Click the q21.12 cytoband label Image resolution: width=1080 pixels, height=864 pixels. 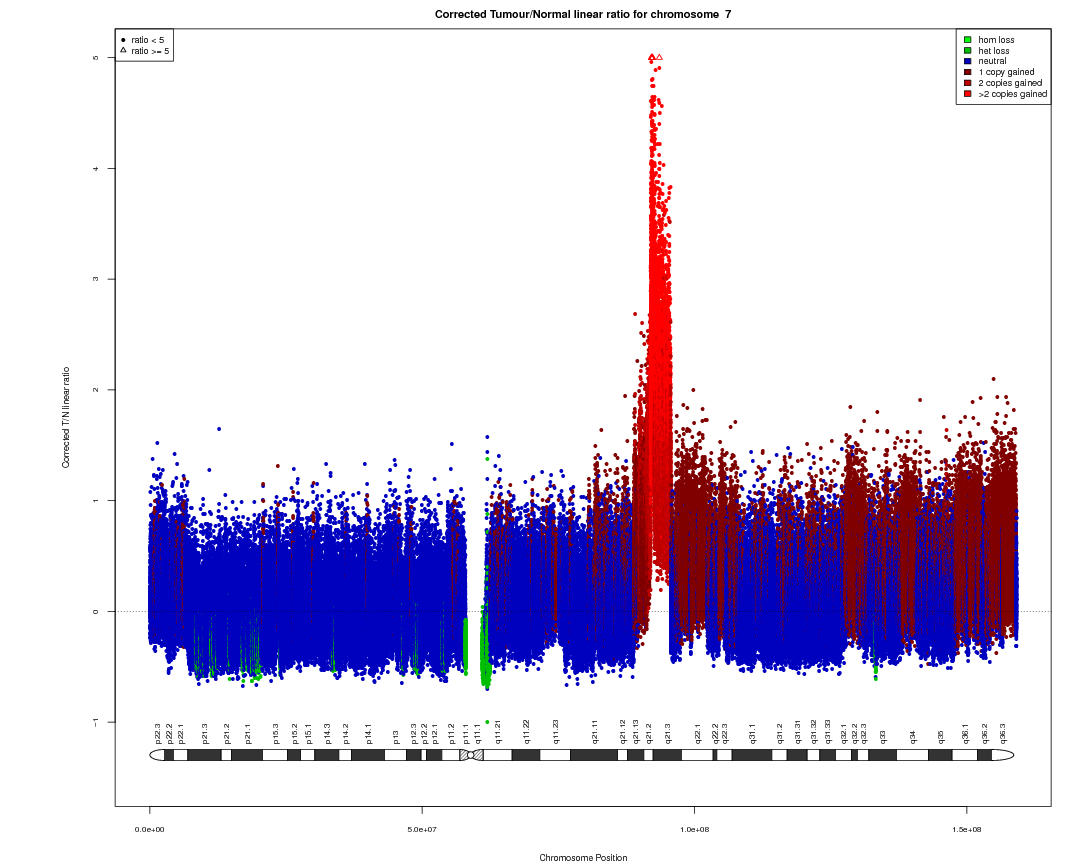(623, 732)
